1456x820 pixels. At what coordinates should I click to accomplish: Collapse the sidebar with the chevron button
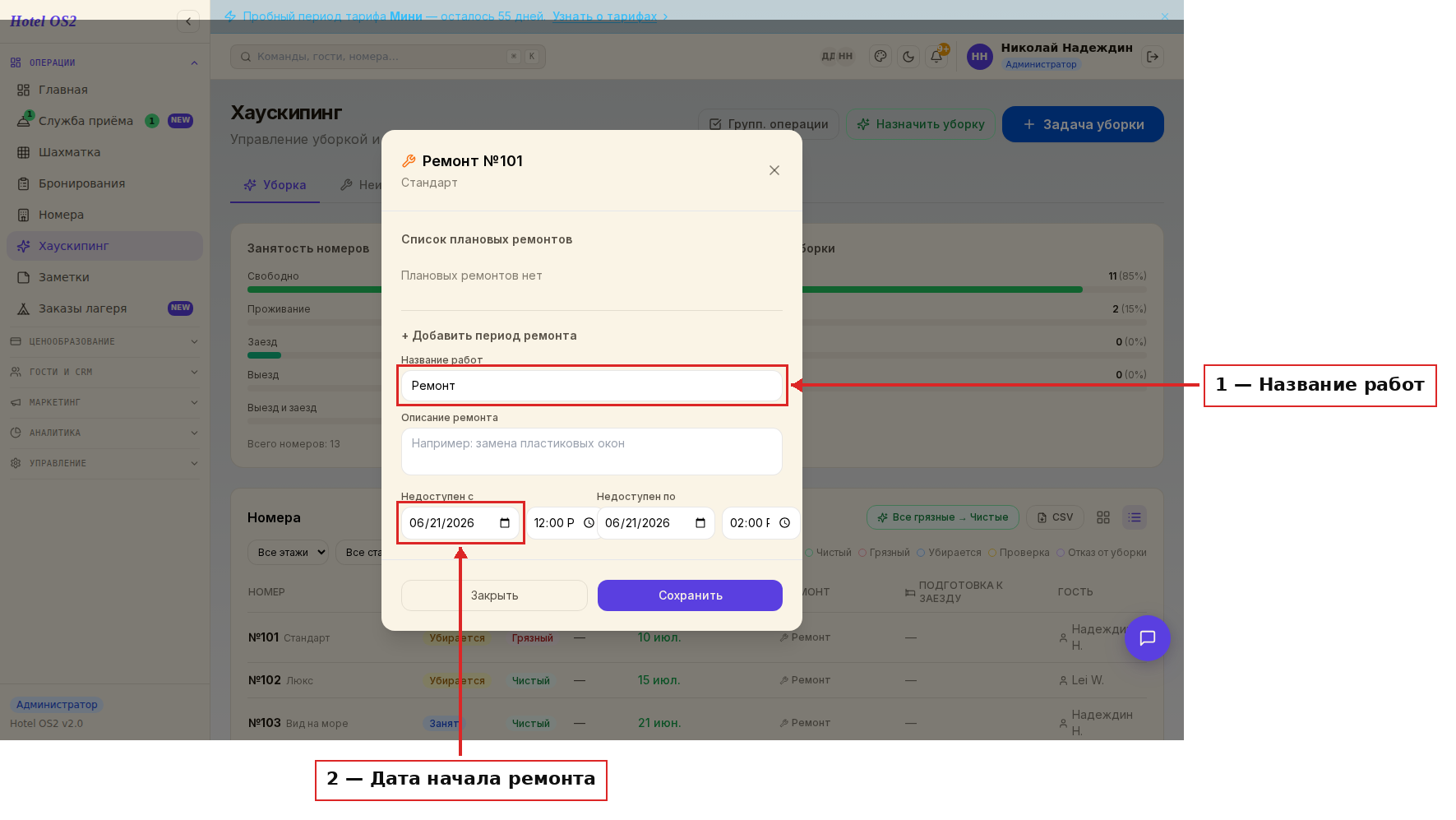pyautogui.click(x=188, y=21)
